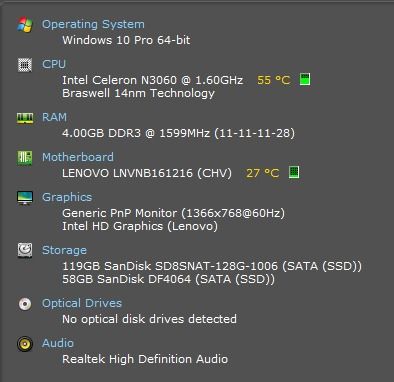This screenshot has height=382, width=394.
Task: Click the green motherboard temperature status indicator
Action: 294,172
